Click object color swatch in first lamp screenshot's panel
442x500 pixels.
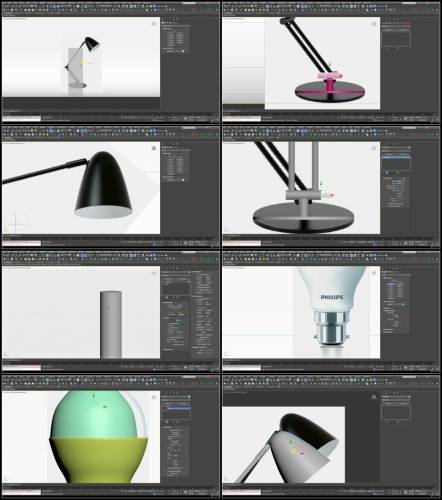[x=183, y=51]
